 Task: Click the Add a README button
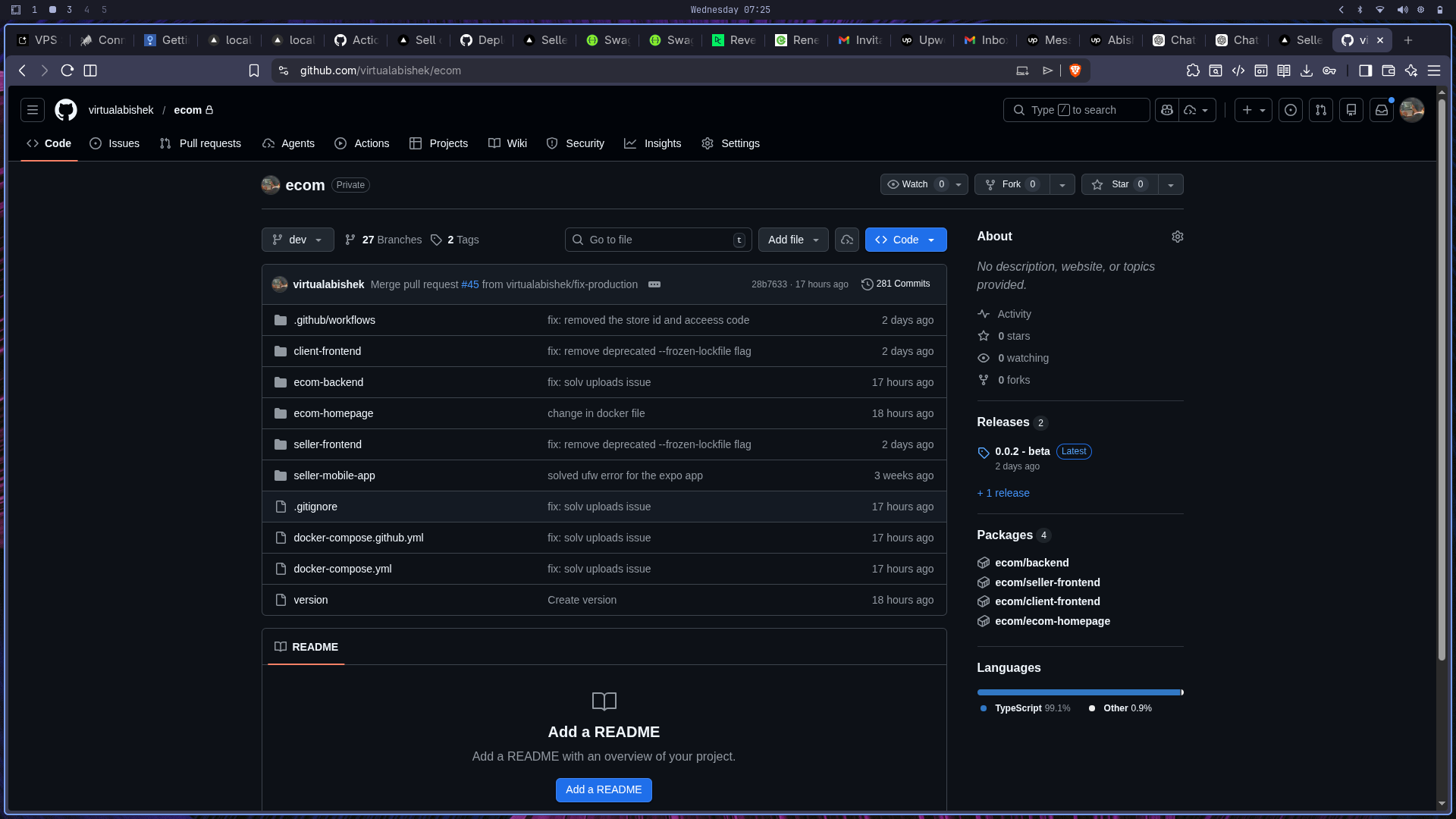click(604, 789)
